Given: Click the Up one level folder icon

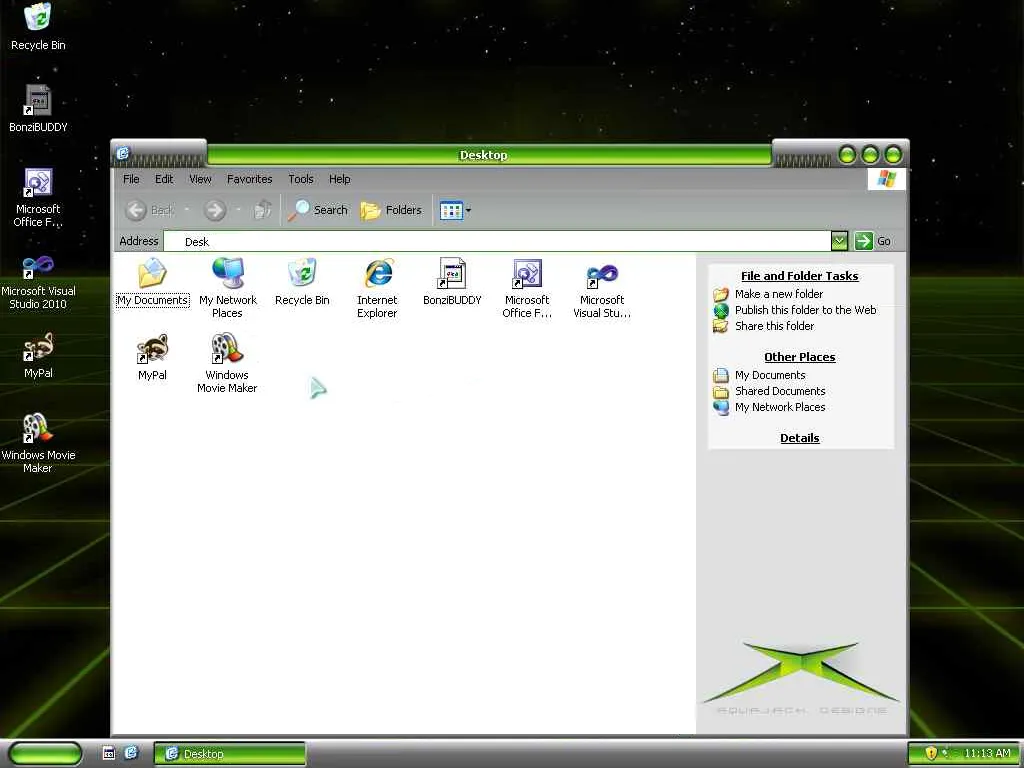Looking at the screenshot, I should pos(263,210).
